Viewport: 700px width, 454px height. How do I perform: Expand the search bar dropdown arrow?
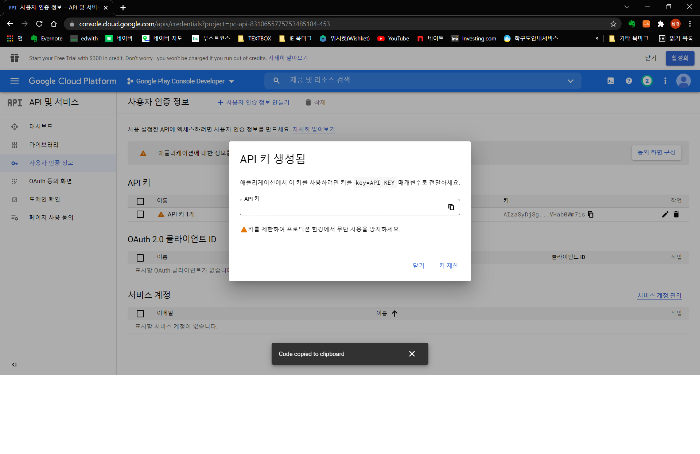(x=570, y=81)
